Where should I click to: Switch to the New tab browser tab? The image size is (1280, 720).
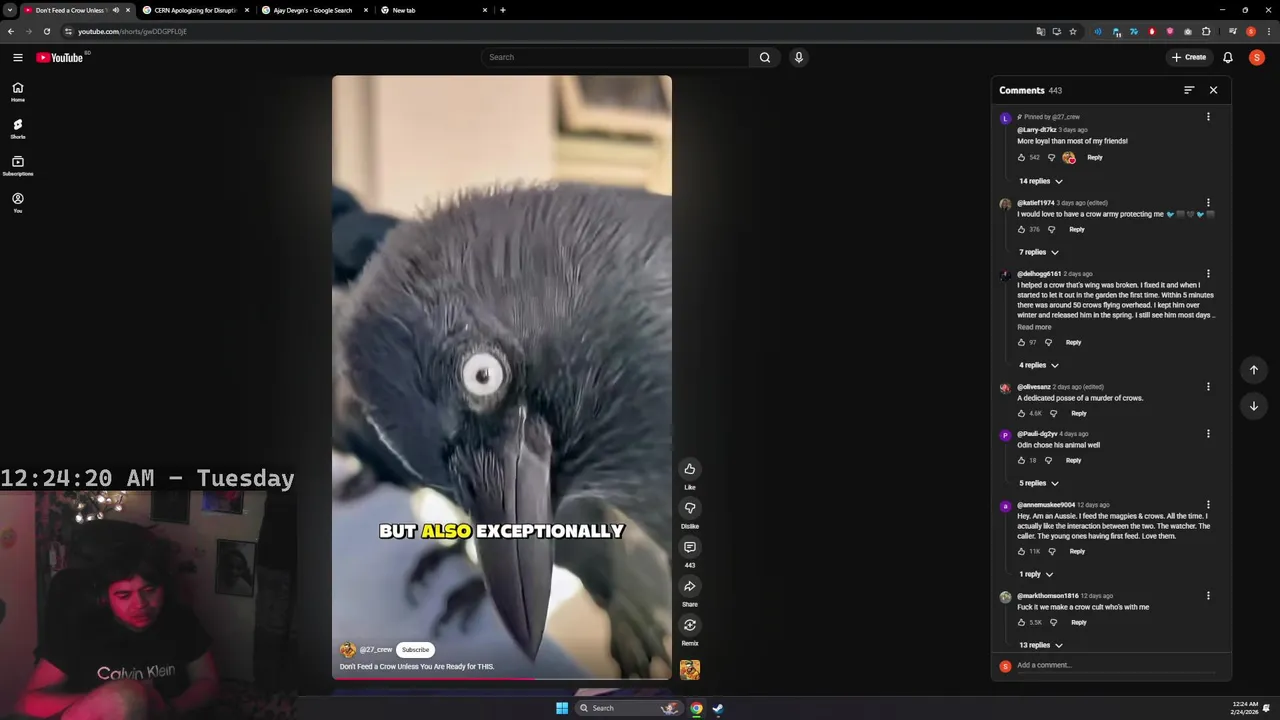pyautogui.click(x=434, y=10)
